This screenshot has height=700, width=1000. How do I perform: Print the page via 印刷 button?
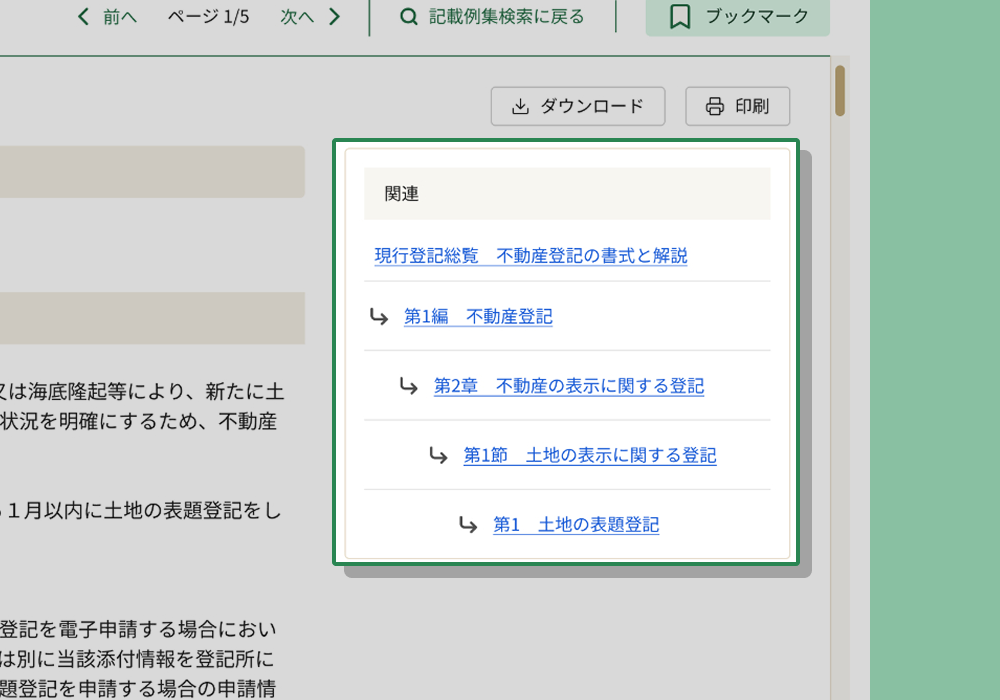pyautogui.click(x=737, y=106)
